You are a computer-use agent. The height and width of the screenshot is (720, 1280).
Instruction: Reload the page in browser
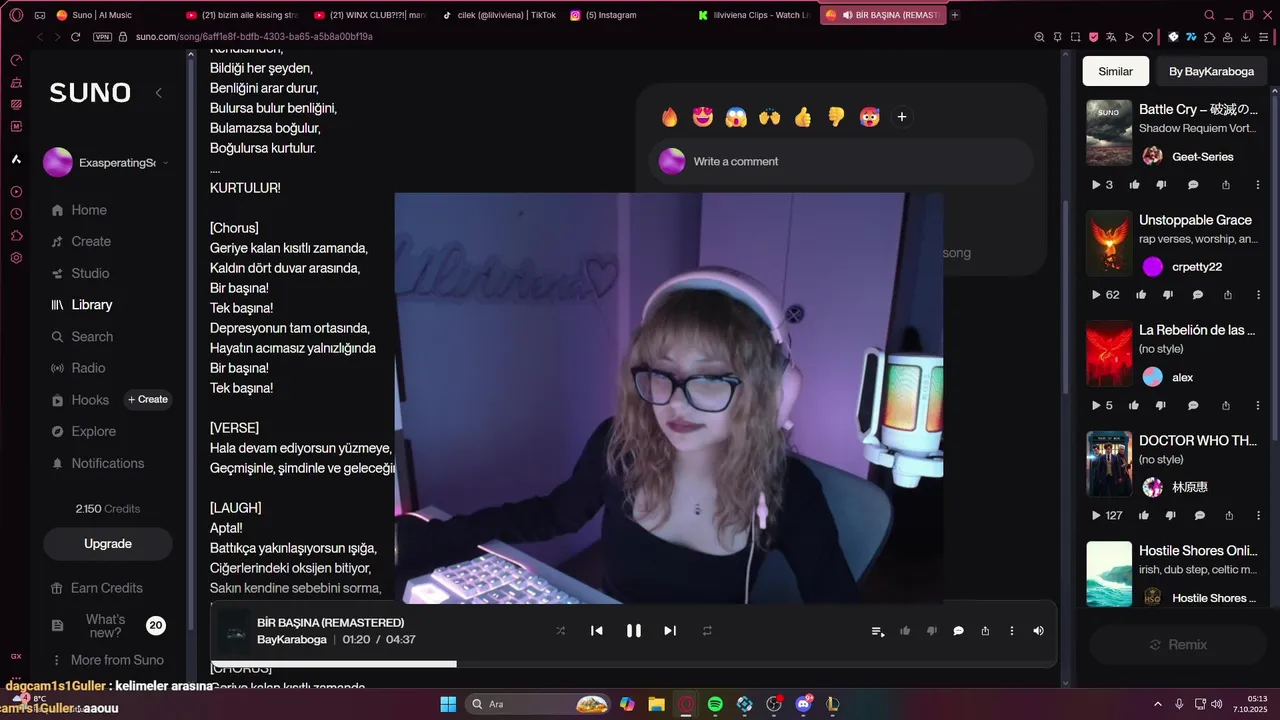[75, 37]
